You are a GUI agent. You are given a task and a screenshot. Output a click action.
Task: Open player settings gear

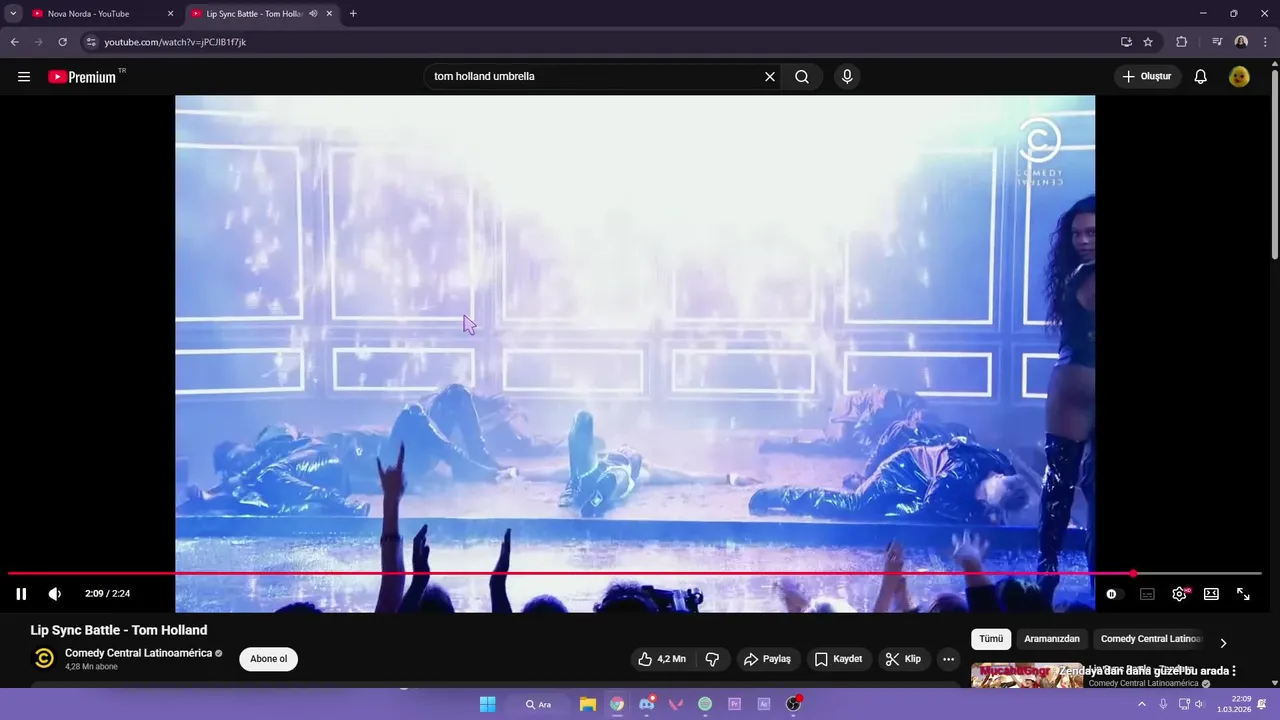click(1180, 594)
